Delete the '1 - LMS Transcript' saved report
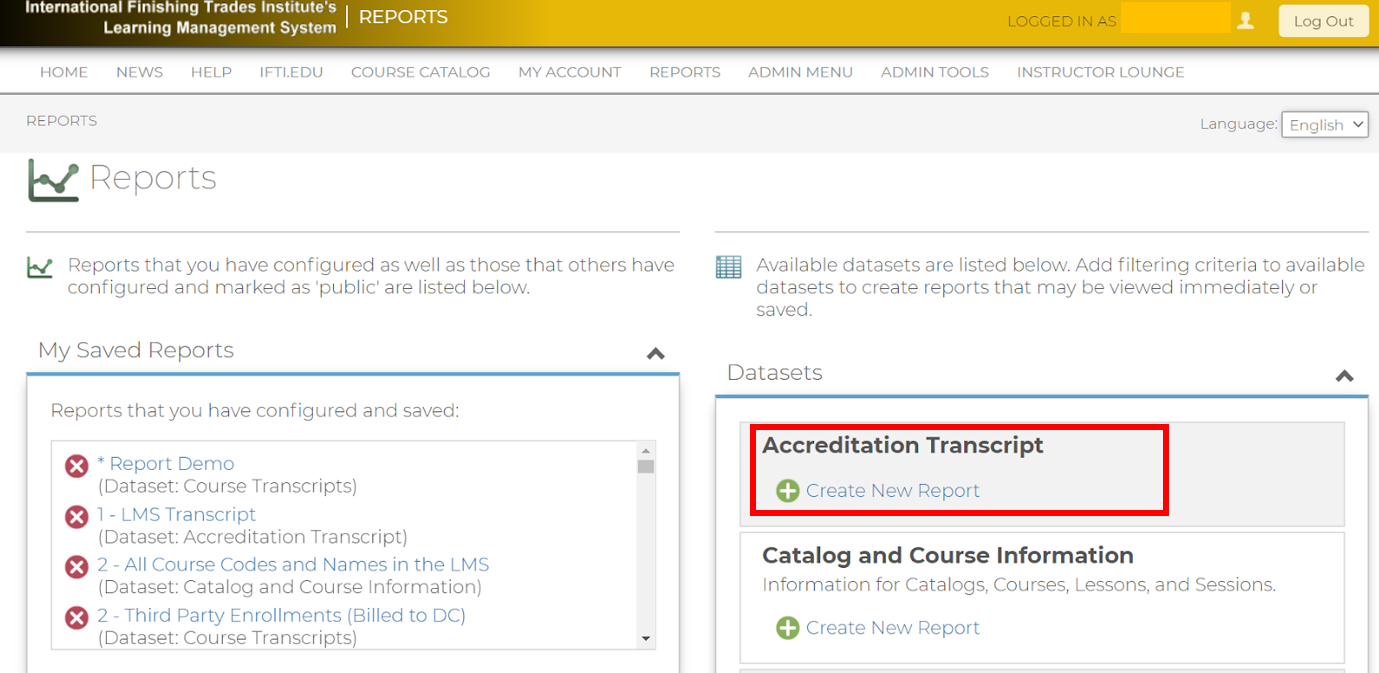This screenshot has height=673, width=1379. (x=77, y=517)
